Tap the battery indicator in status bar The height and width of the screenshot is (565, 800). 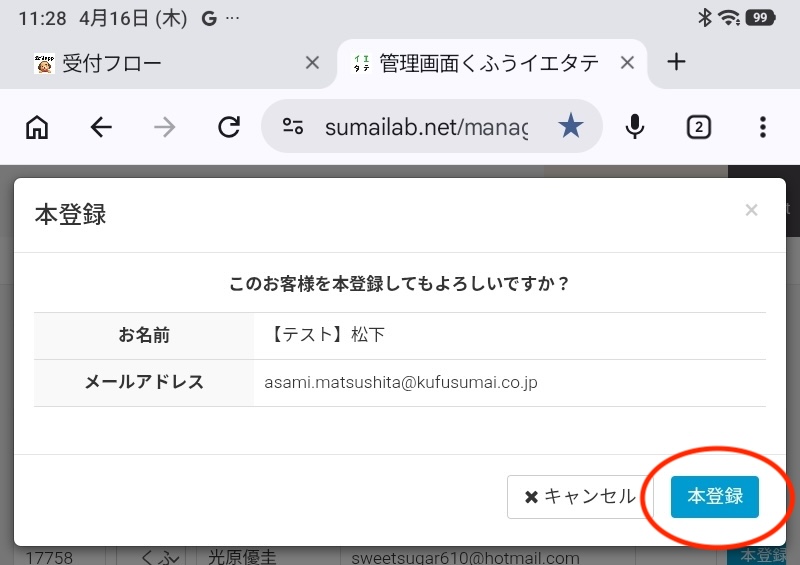click(759, 18)
